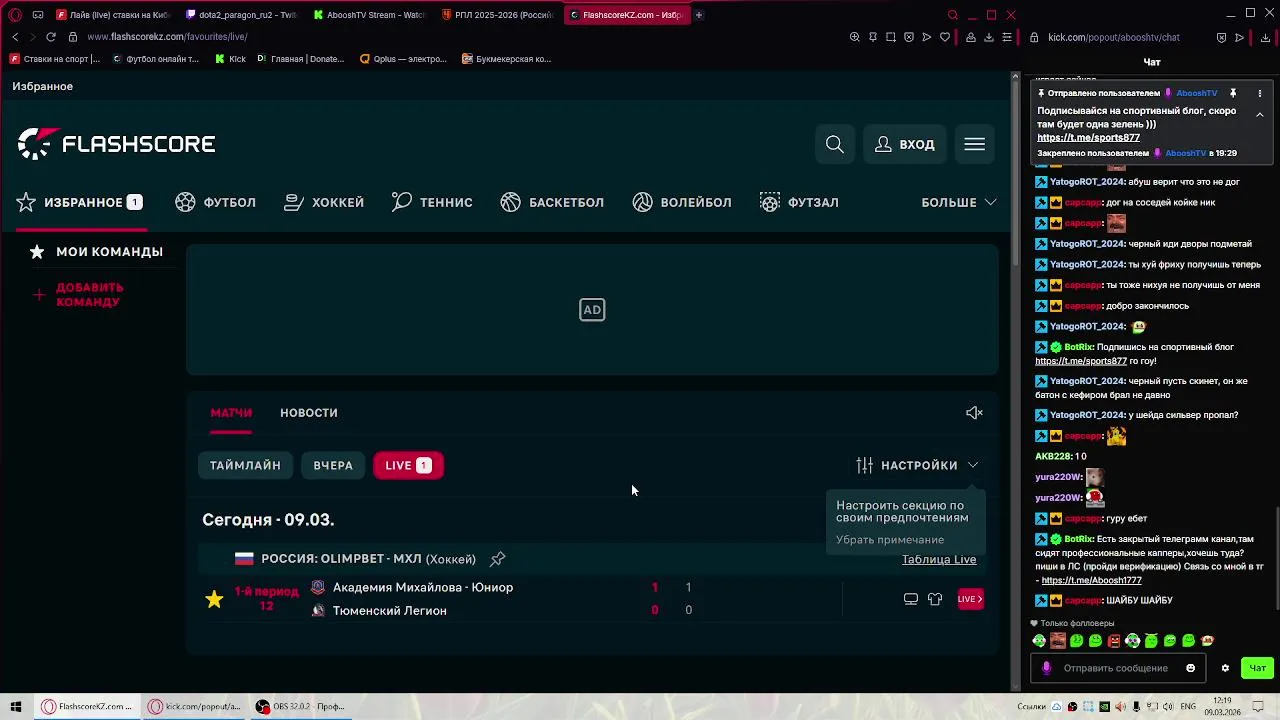This screenshot has width=1280, height=720.
Task: Expand the НАСТРОЙКИ settings dropdown
Action: 917,465
